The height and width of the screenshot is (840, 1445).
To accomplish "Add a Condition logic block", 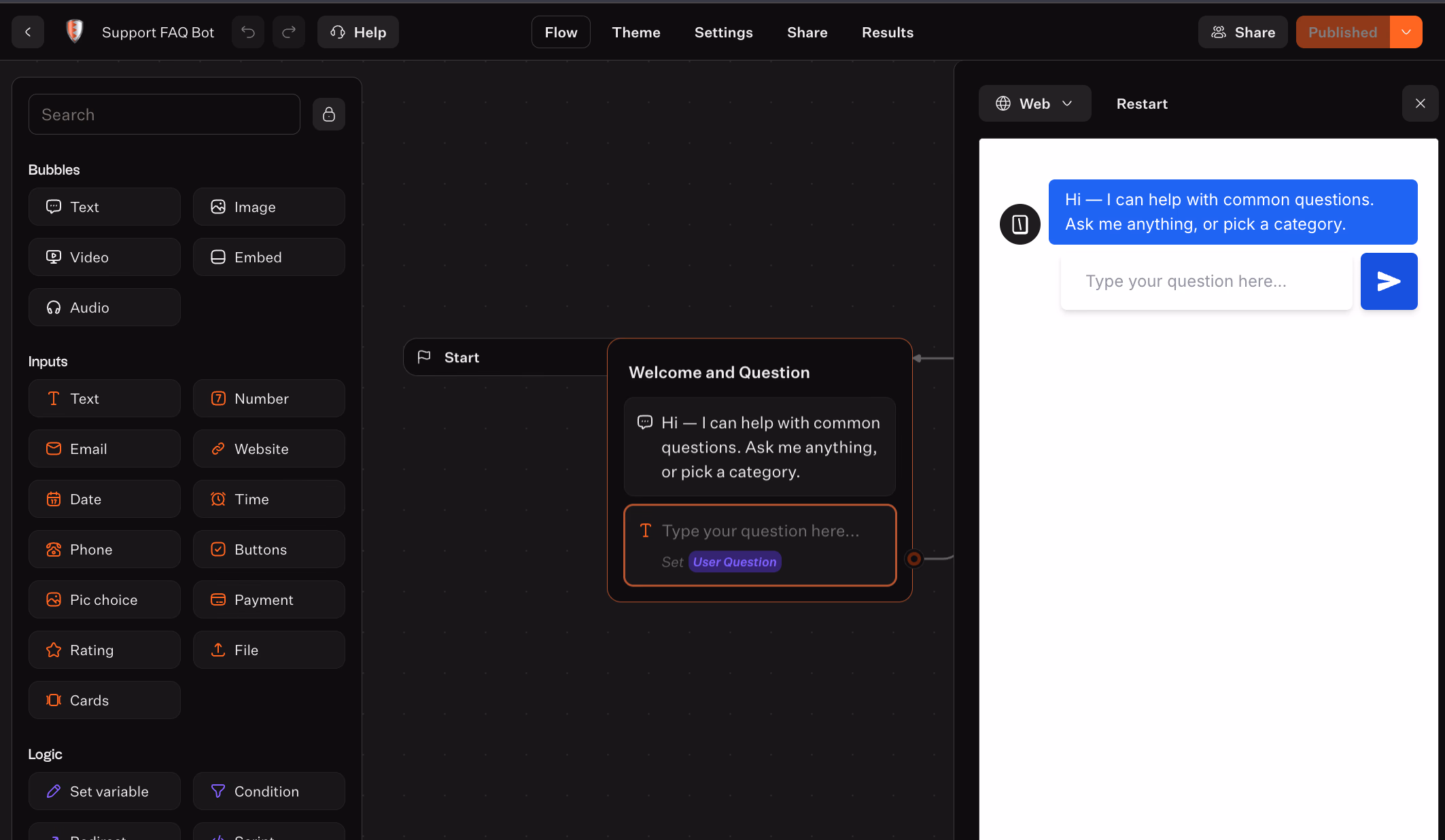I will point(269,791).
